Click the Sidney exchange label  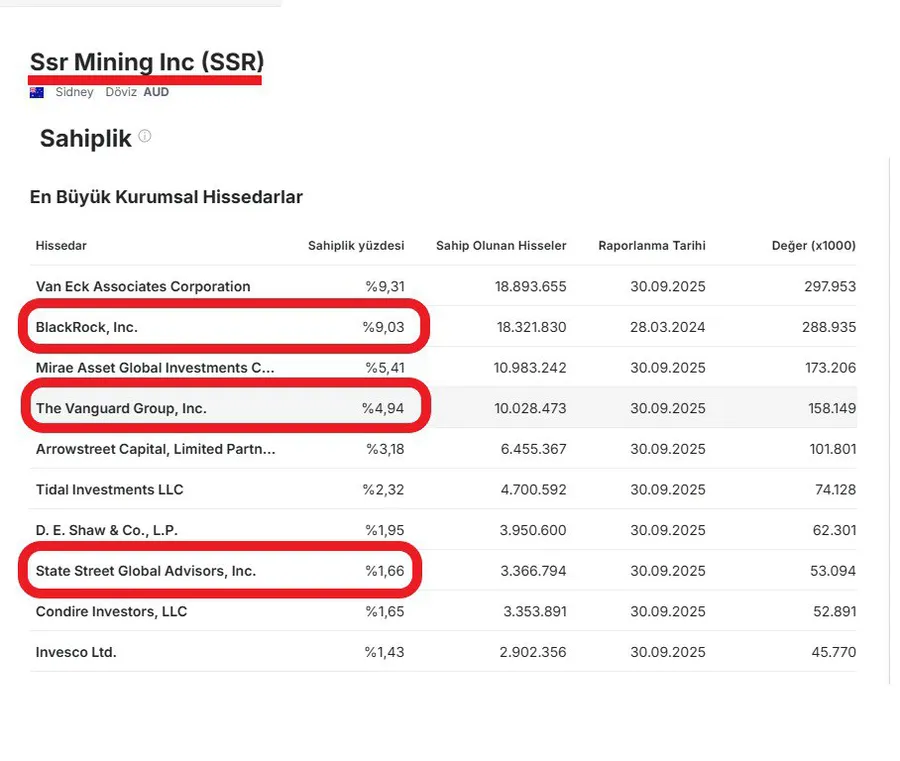74,92
